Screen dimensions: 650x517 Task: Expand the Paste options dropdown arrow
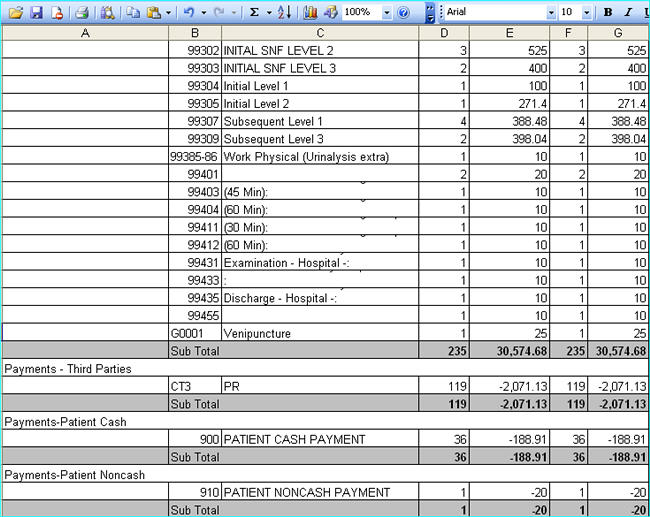(x=168, y=12)
